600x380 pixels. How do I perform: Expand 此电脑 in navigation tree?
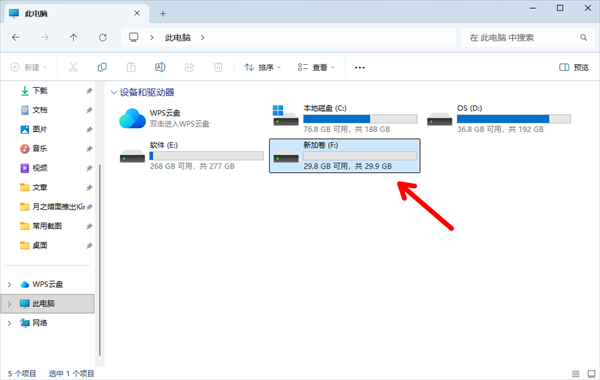(x=10, y=304)
